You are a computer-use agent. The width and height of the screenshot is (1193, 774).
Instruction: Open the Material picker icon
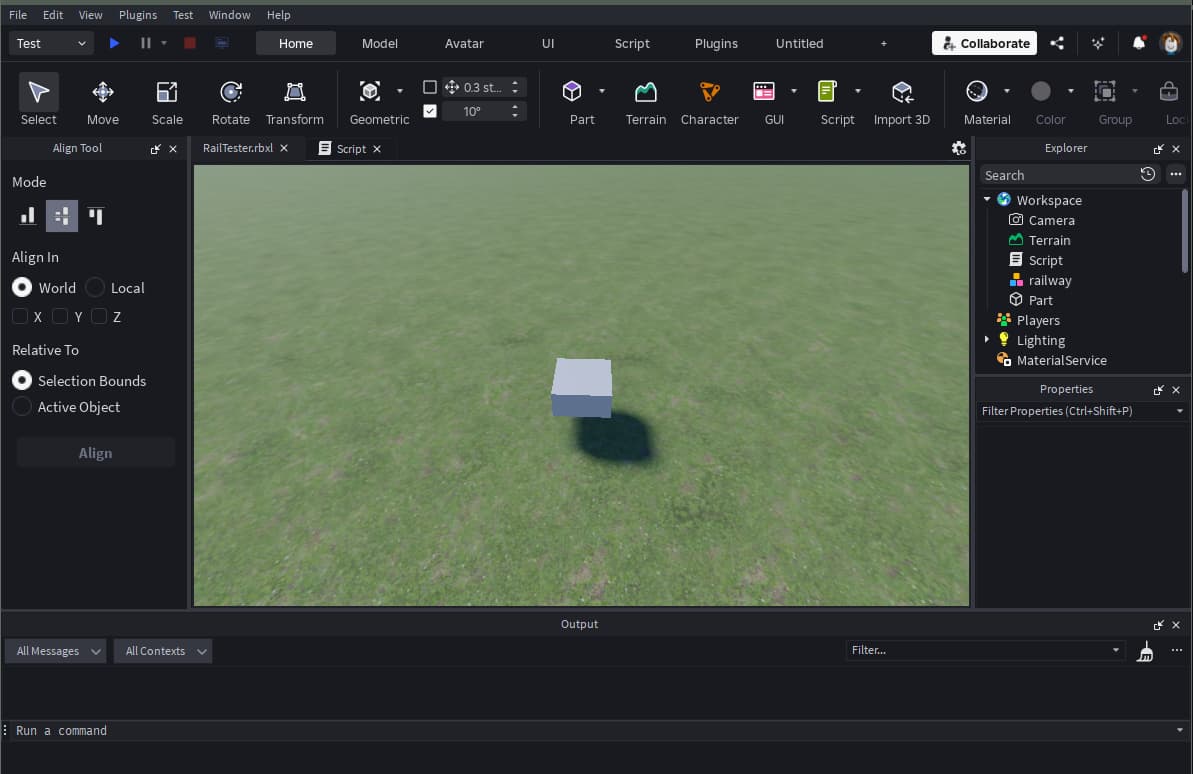coord(977,91)
